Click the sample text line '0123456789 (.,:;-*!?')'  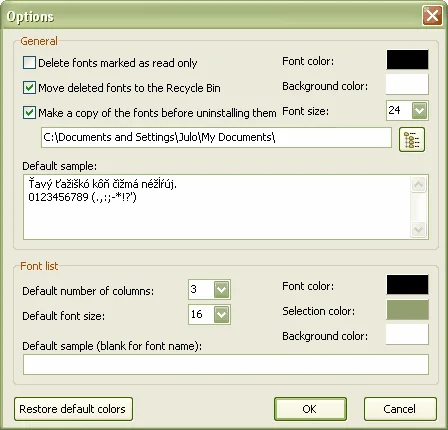[82, 197]
